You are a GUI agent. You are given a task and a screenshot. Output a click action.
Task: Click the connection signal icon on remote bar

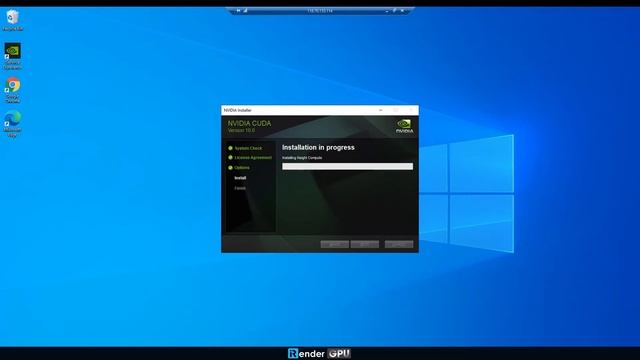[245, 11]
